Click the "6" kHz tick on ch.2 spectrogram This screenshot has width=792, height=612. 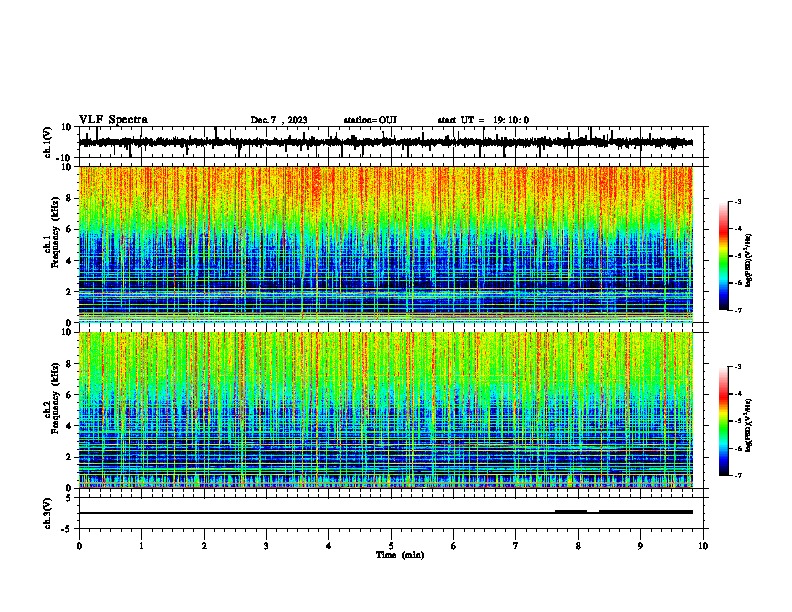click(x=69, y=394)
